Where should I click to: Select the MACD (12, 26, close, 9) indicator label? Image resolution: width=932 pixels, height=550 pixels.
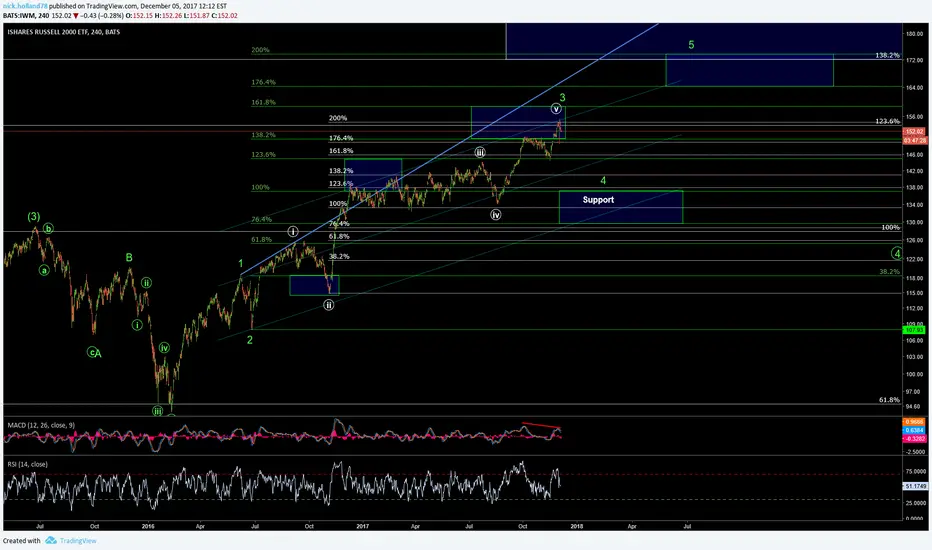coord(41,425)
